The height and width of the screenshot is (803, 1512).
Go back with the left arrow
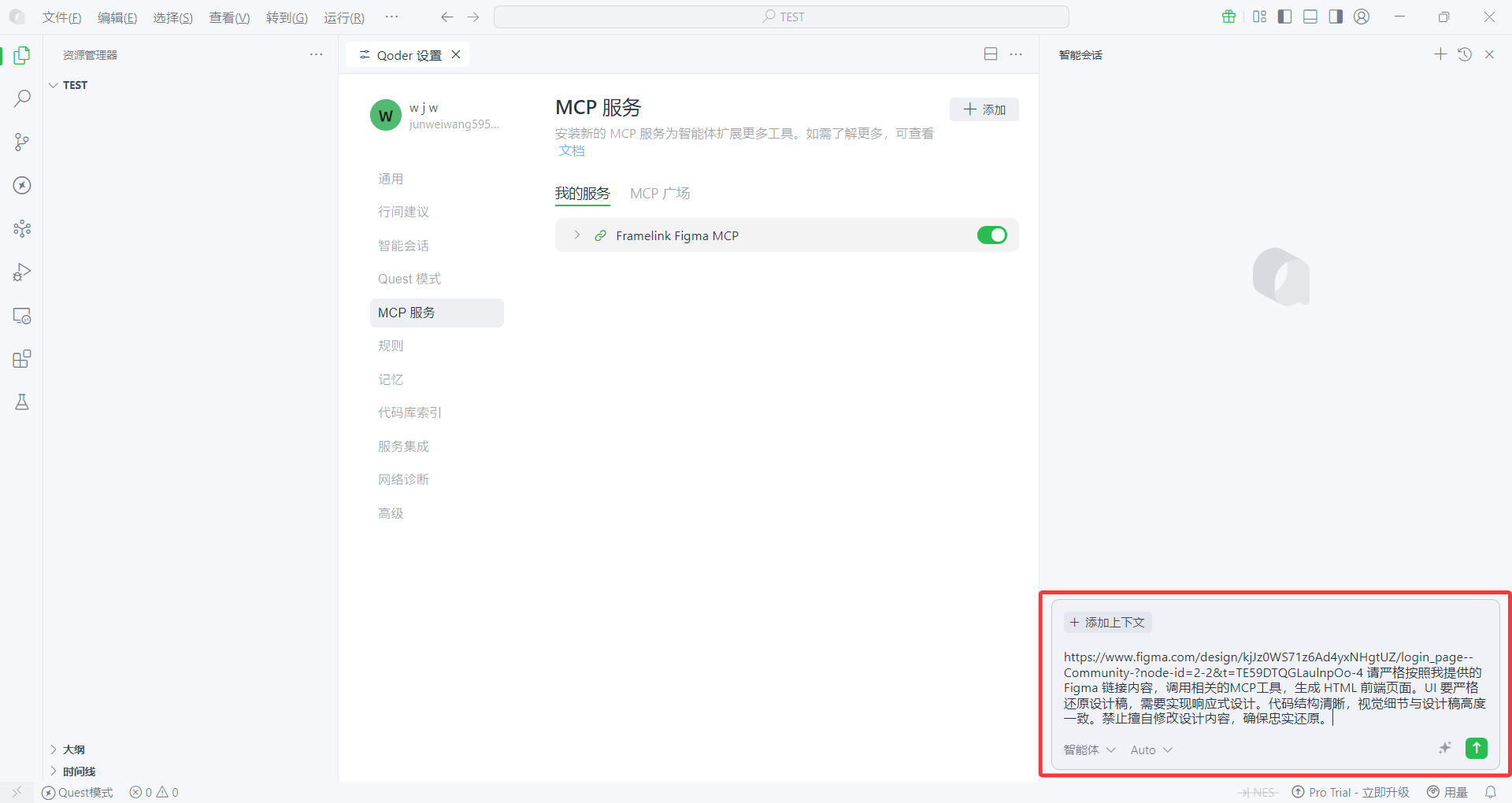click(x=447, y=17)
